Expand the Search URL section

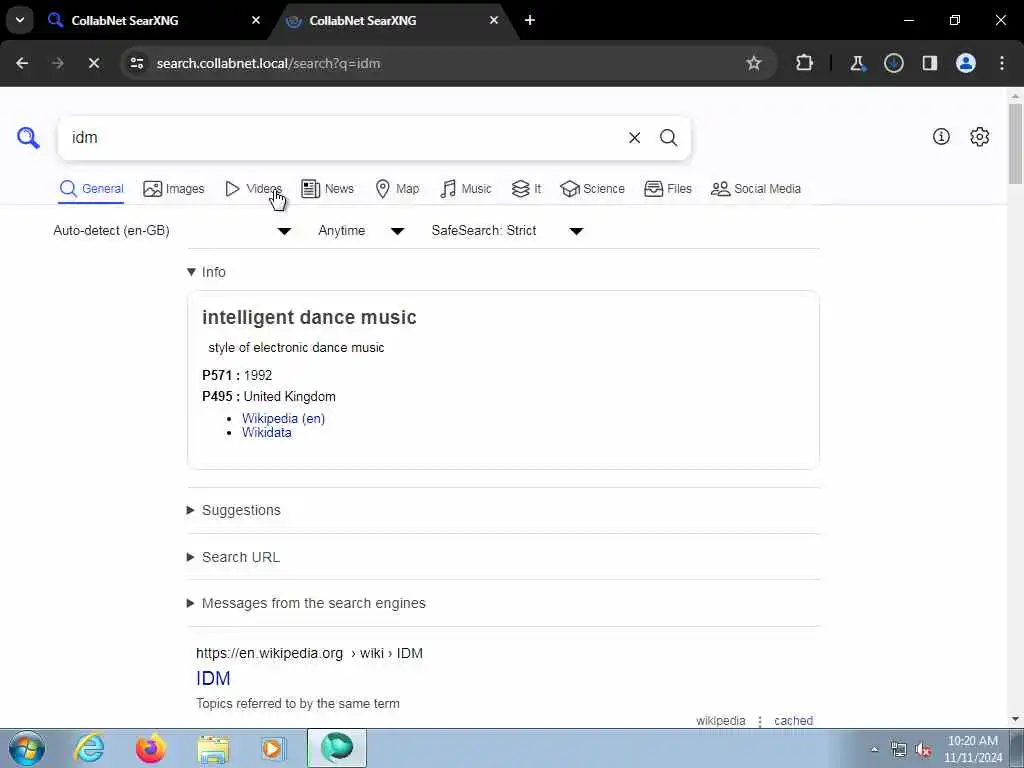[233, 557]
